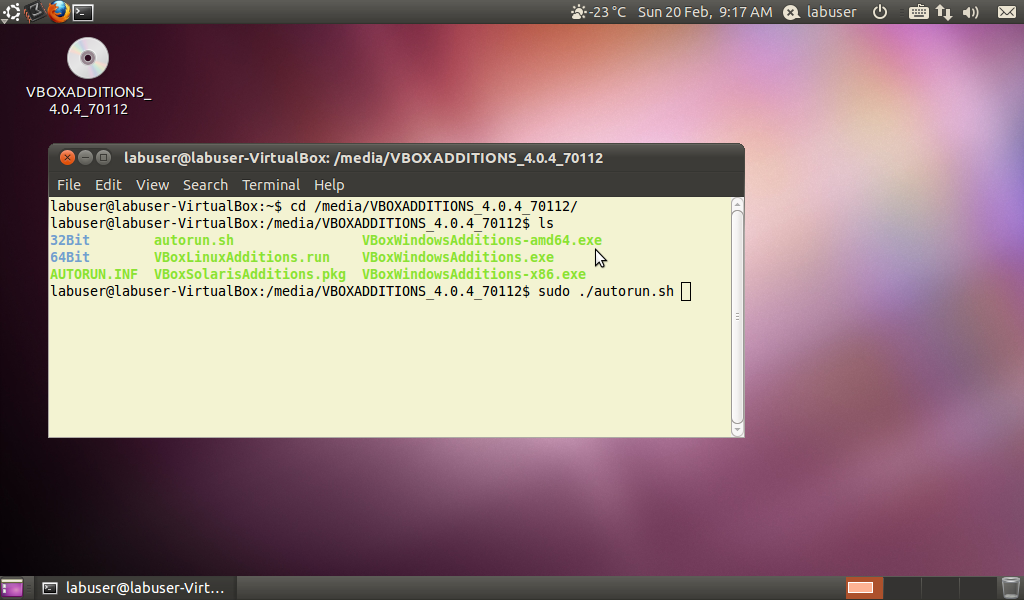Click the AUTORUN.INF file name

click(x=94, y=274)
